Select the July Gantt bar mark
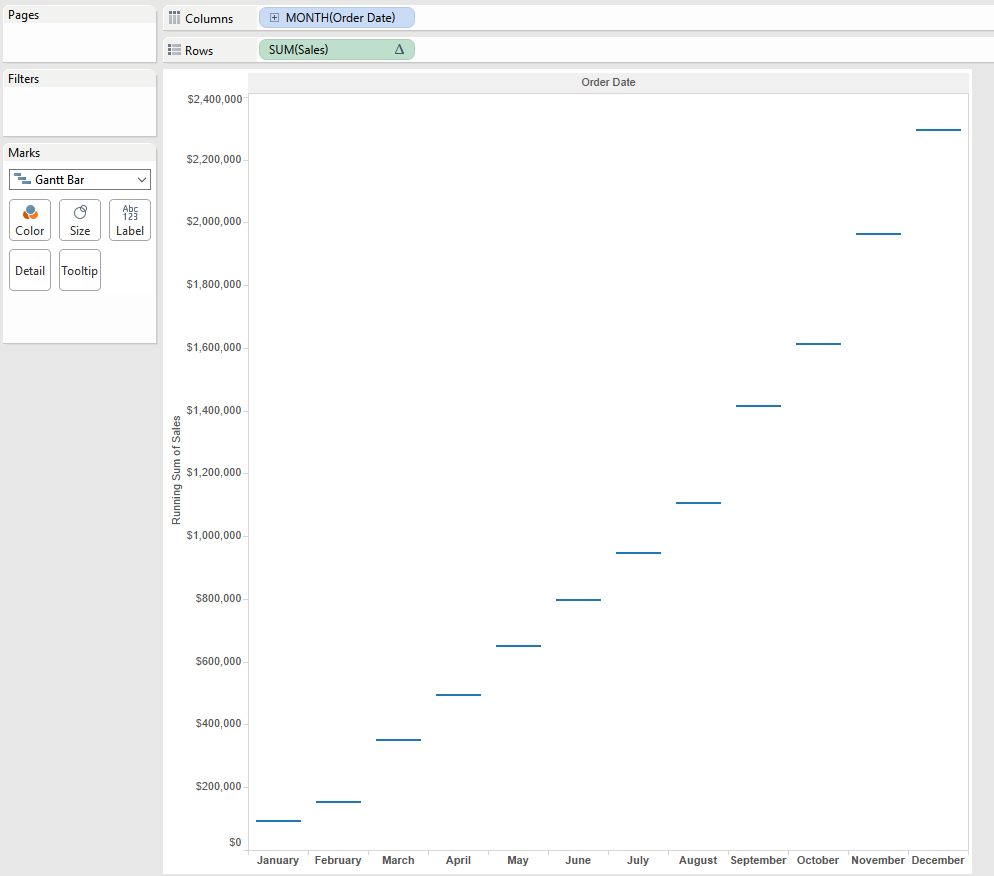Screen dimensions: 994x876 [x=638, y=553]
